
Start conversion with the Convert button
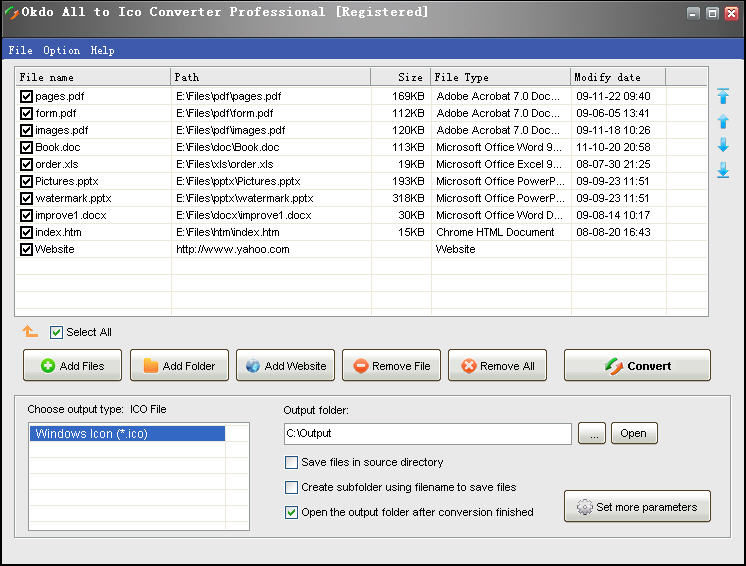click(637, 366)
